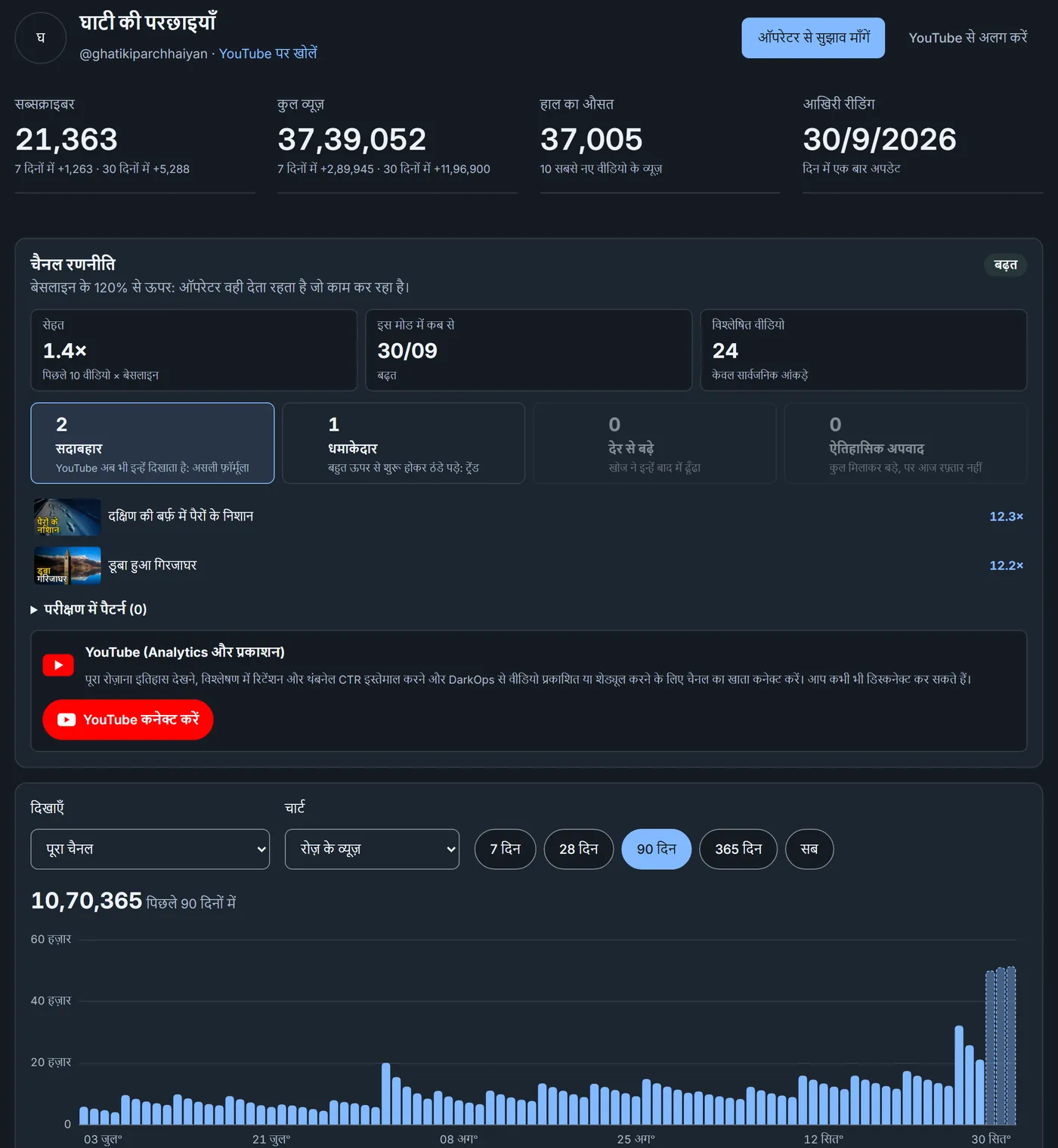Click the YouTube कनेक्ट करें button
Image resolution: width=1058 pixels, height=1148 pixels.
[x=128, y=719]
